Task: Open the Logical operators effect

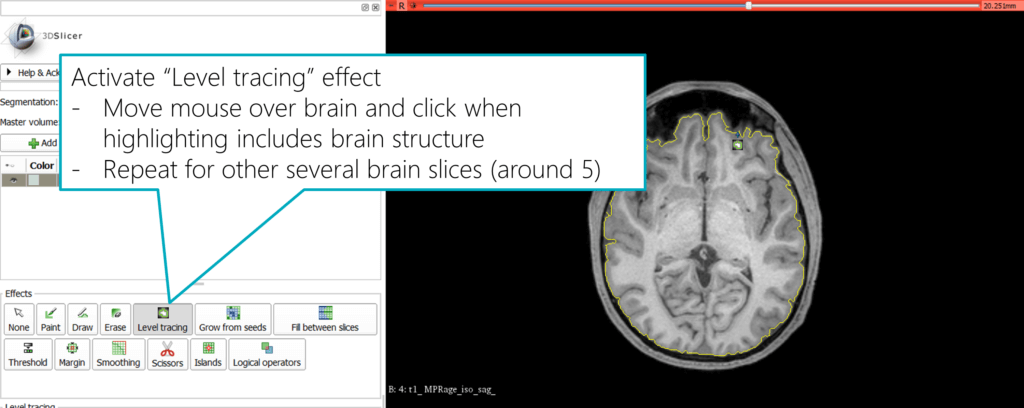Action: click(266, 354)
